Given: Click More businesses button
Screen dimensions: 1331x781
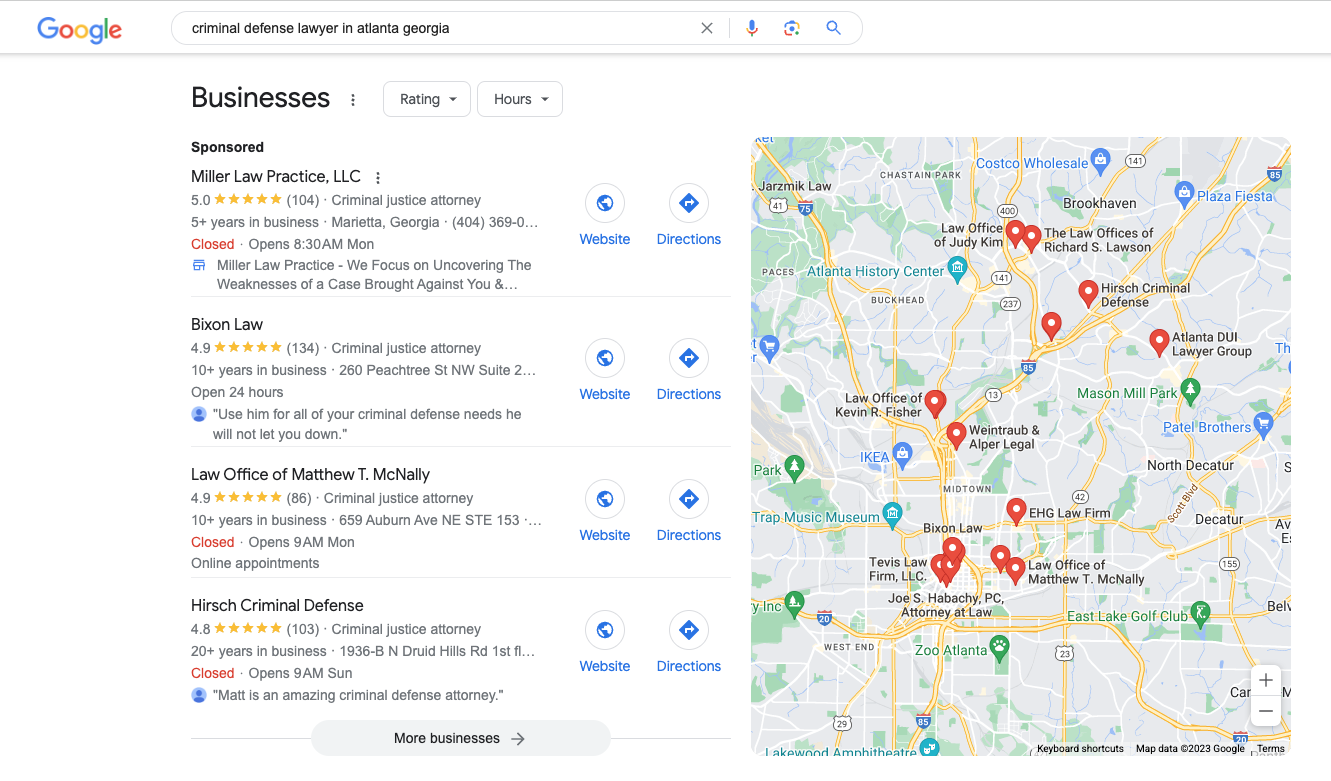Looking at the screenshot, I should [461, 738].
